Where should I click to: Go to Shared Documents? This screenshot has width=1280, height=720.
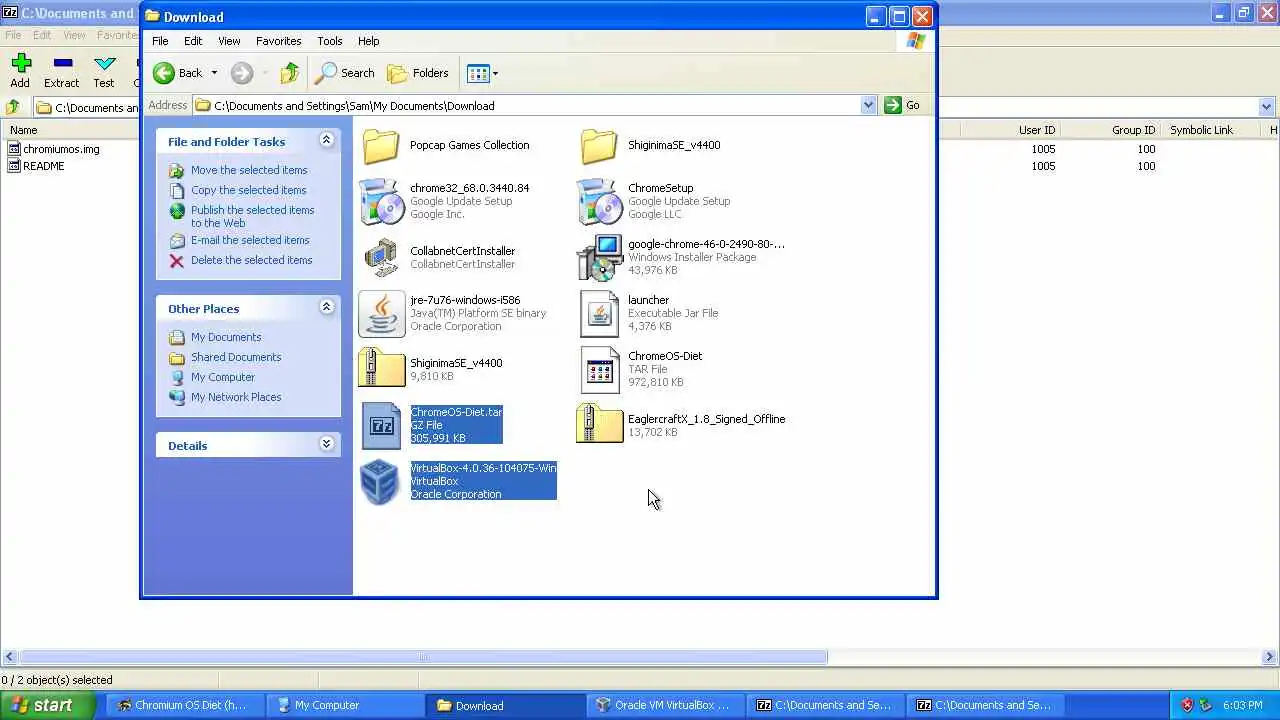pyautogui.click(x=236, y=357)
